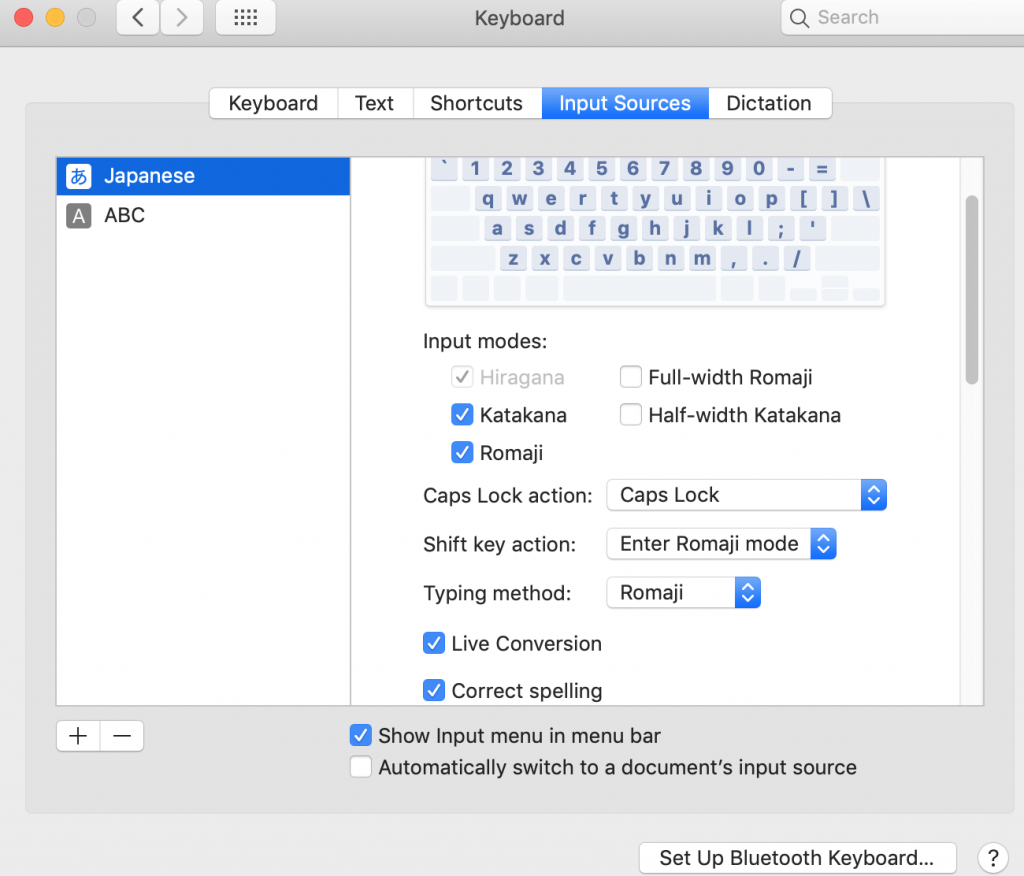Select the Japanese input source icon

point(76,175)
